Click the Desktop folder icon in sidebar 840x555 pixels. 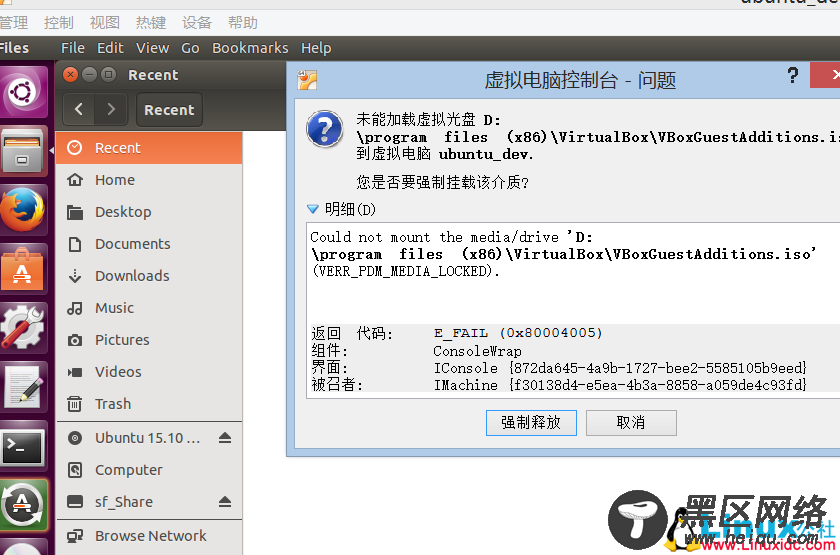[75, 212]
